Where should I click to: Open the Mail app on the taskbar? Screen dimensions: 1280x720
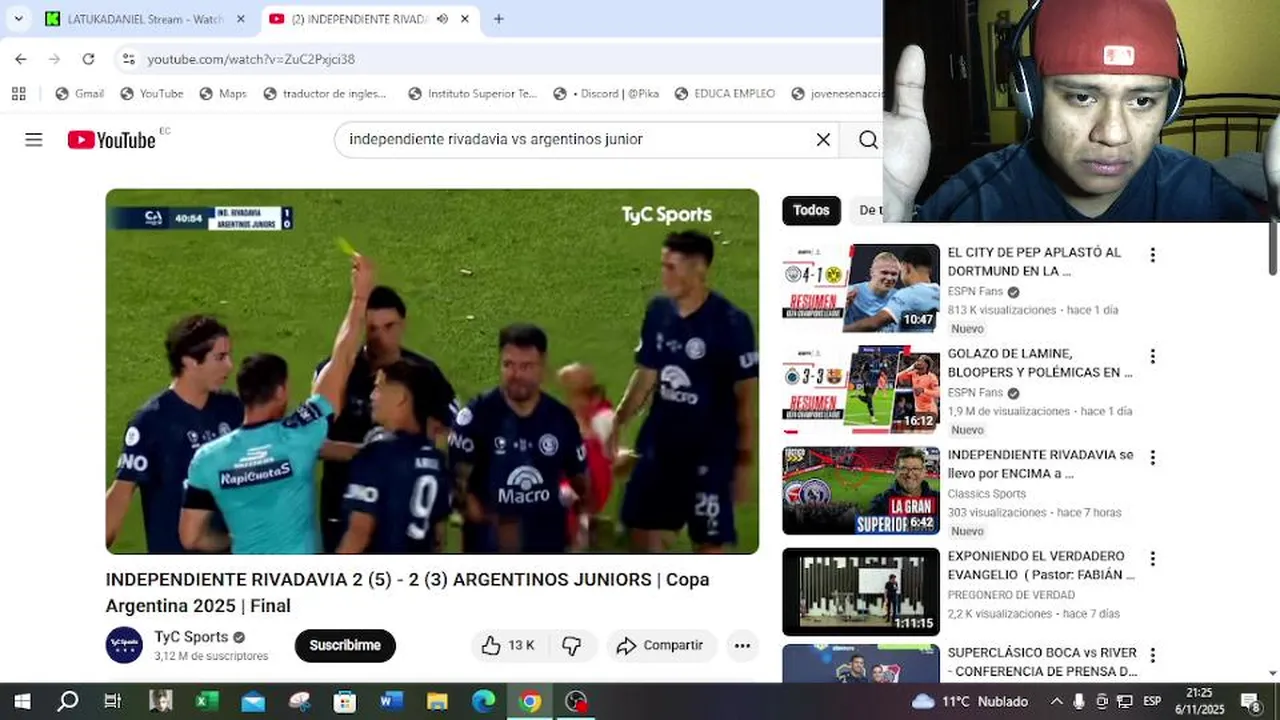click(252, 701)
